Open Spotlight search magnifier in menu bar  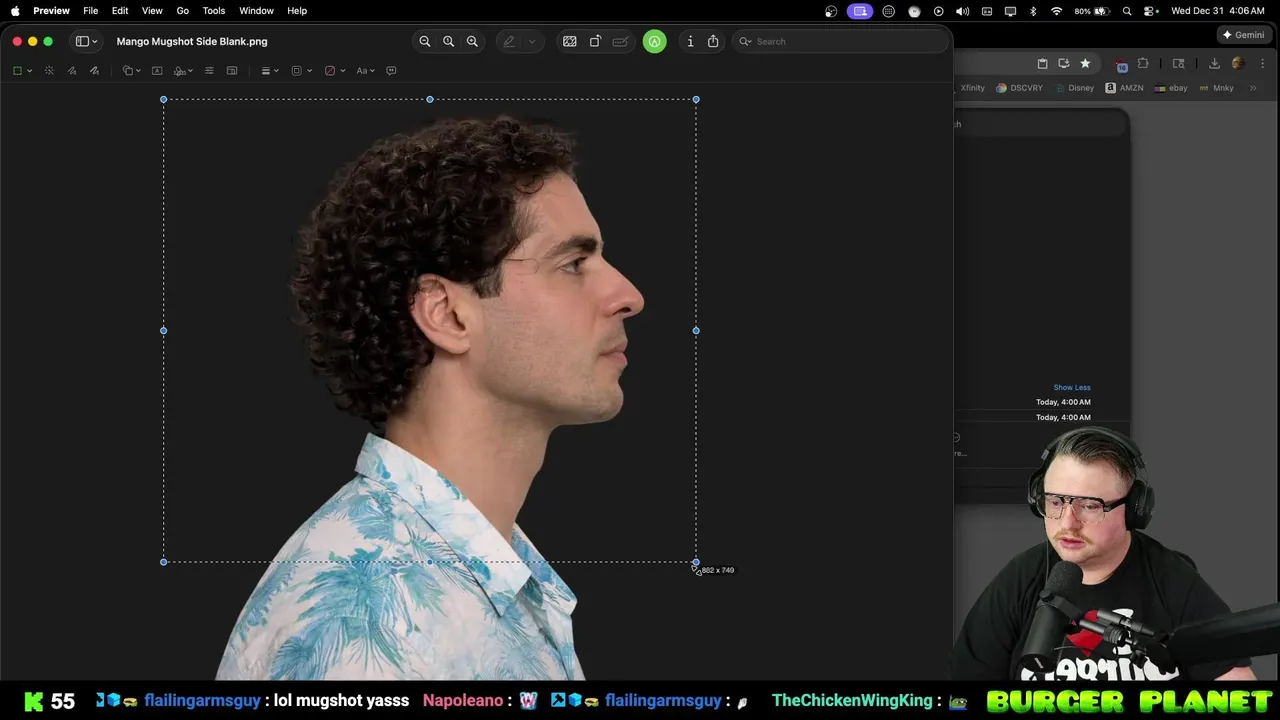(x=1128, y=11)
